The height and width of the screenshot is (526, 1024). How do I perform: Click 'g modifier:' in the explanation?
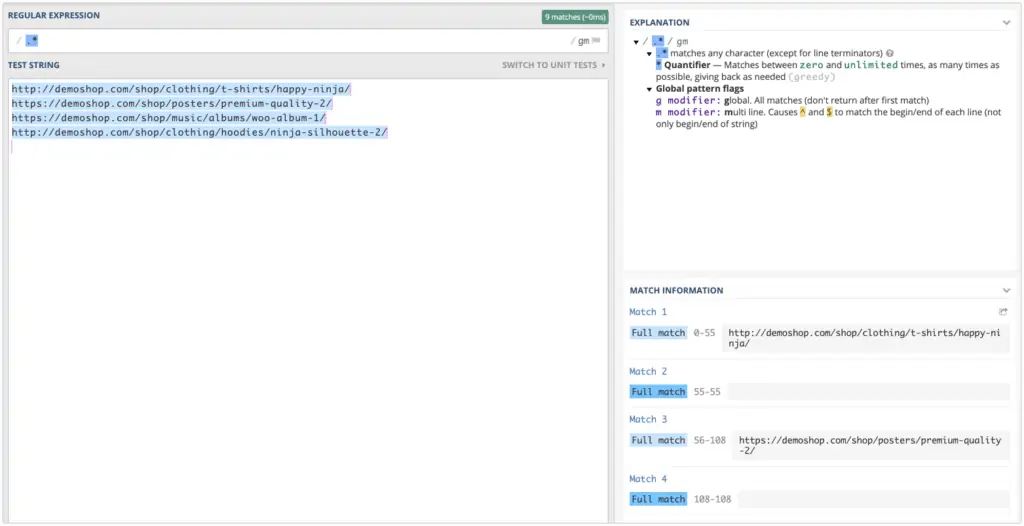(x=688, y=101)
